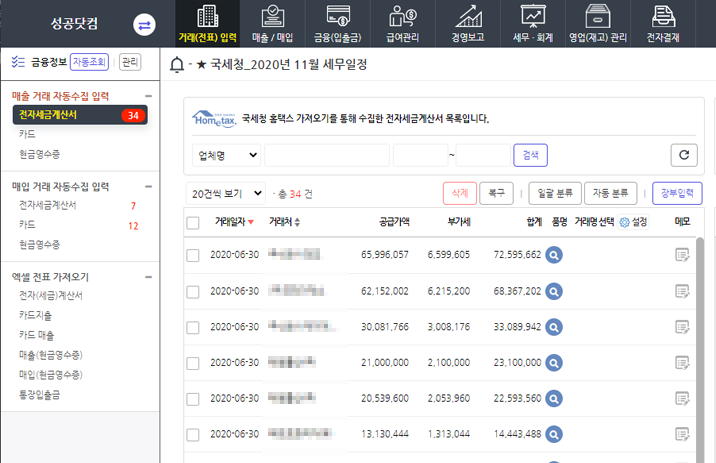Viewport: 716px width, 463px height.
Task: Click the 장부입력 button
Action: [x=677, y=193]
